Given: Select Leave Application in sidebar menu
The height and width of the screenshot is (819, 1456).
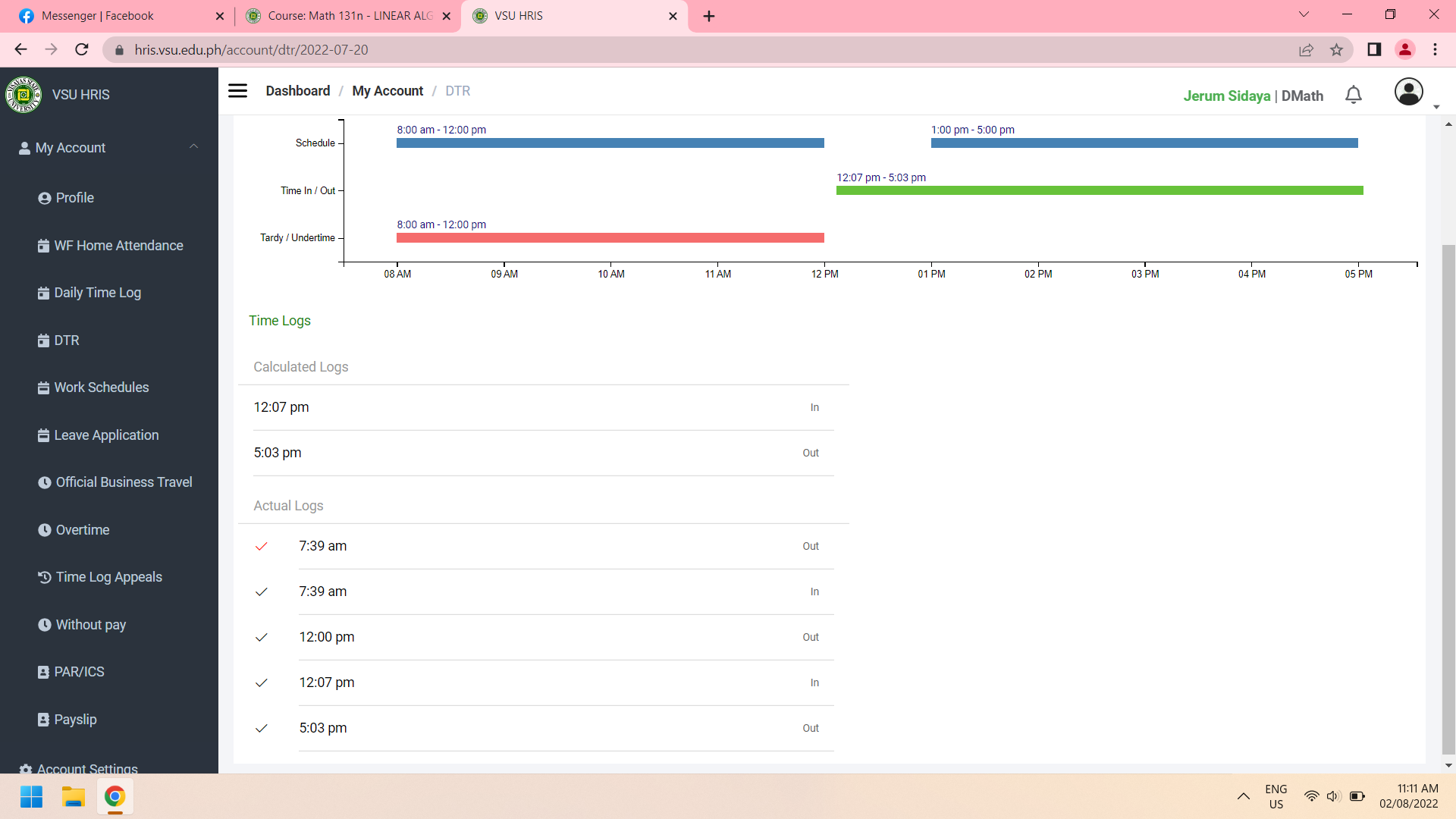Looking at the screenshot, I should pos(106,435).
